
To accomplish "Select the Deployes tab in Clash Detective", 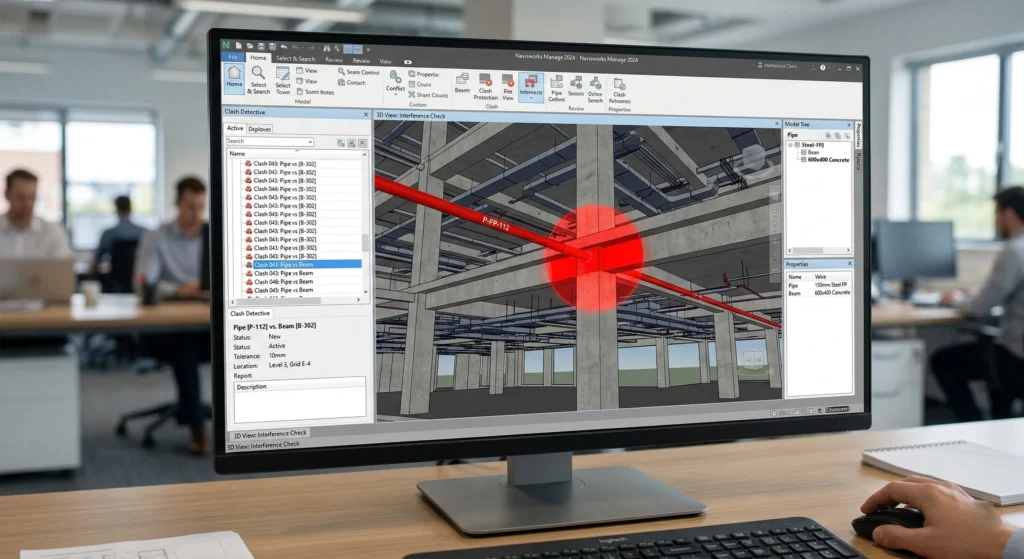I will click(260, 129).
